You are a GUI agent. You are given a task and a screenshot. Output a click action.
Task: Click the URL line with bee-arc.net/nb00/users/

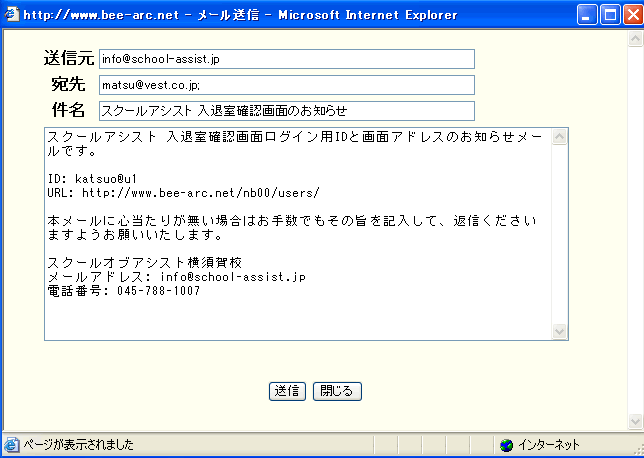click(183, 193)
